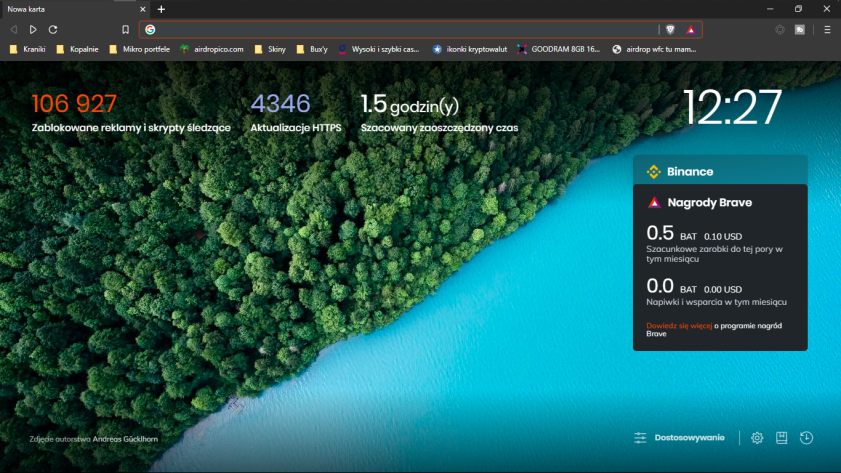Click the 106 927 blocked ads count
The height and width of the screenshot is (473, 841).
tap(74, 104)
